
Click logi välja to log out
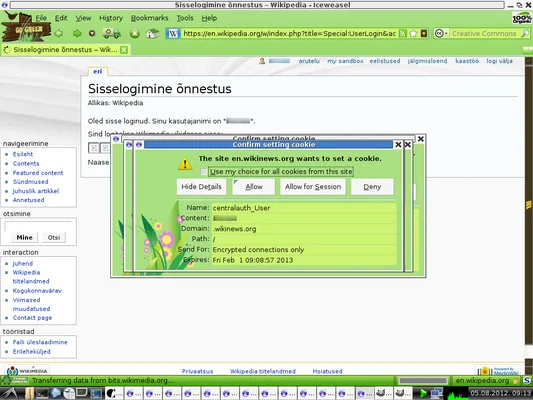pos(499,61)
